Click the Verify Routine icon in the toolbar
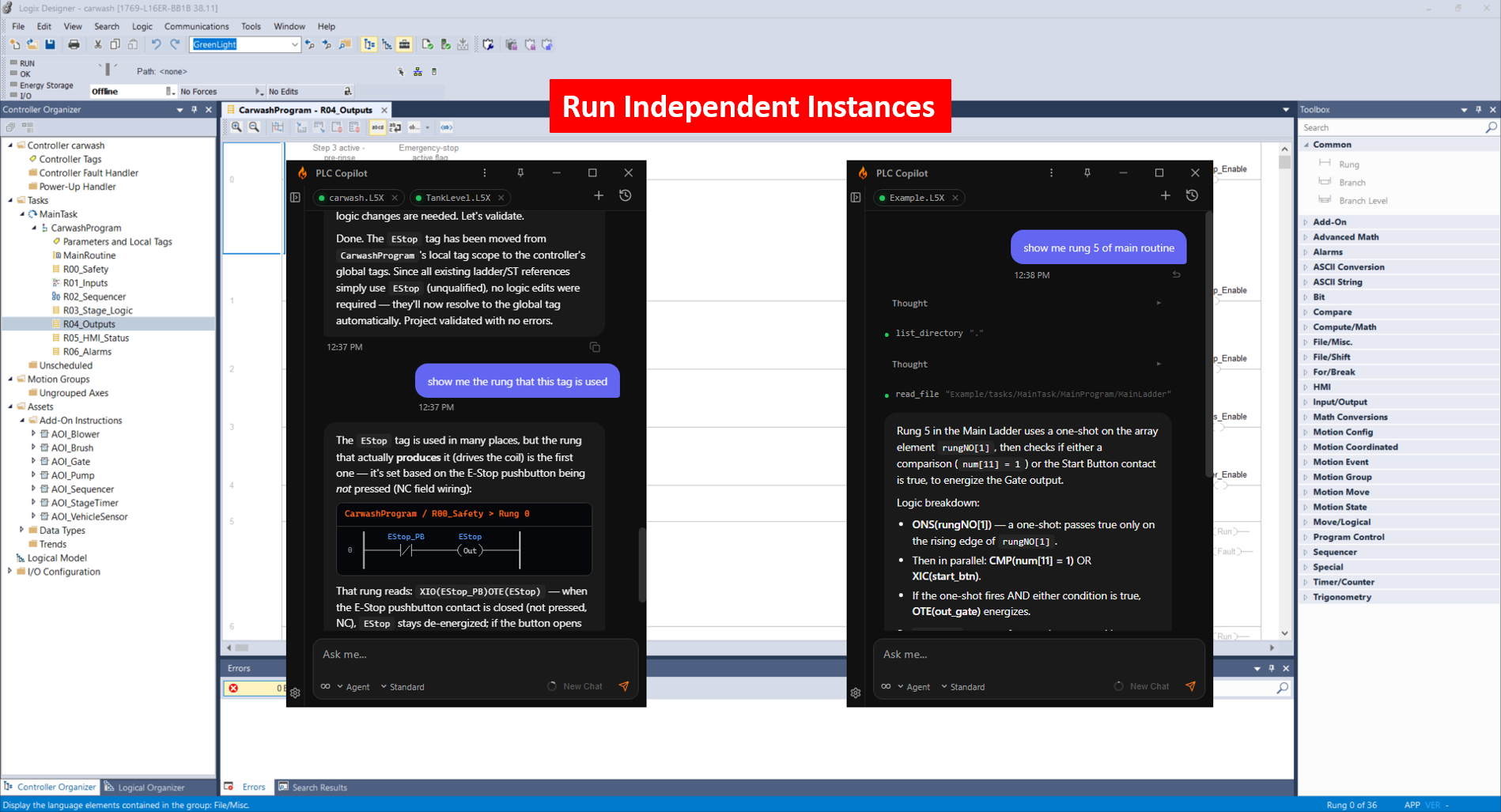The height and width of the screenshot is (812, 1501). tap(428, 44)
